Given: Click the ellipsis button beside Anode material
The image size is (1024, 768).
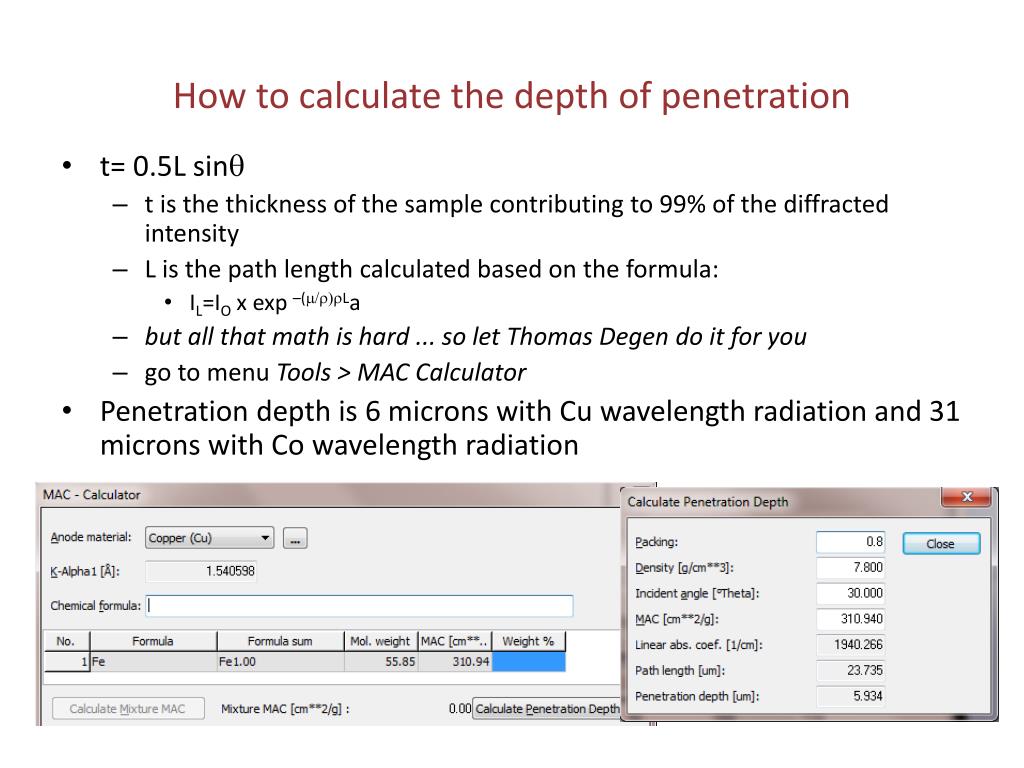Looking at the screenshot, I should [295, 538].
